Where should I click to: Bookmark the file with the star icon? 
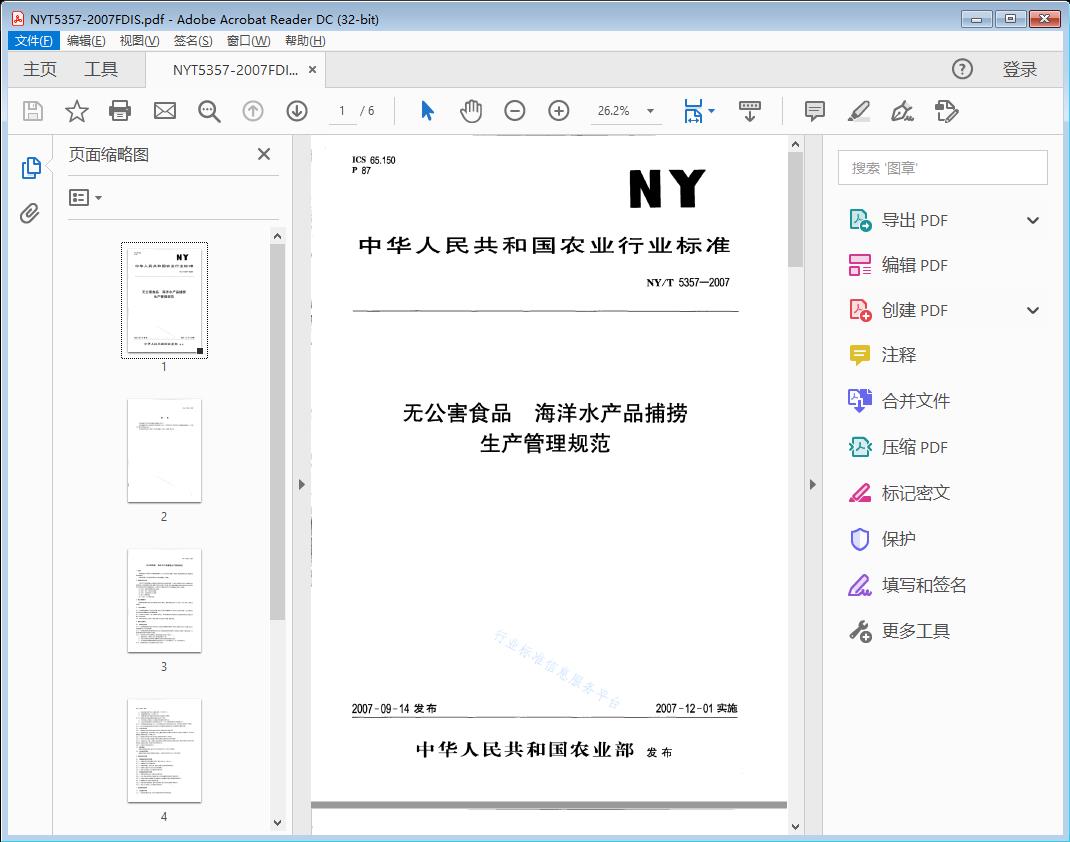click(77, 111)
